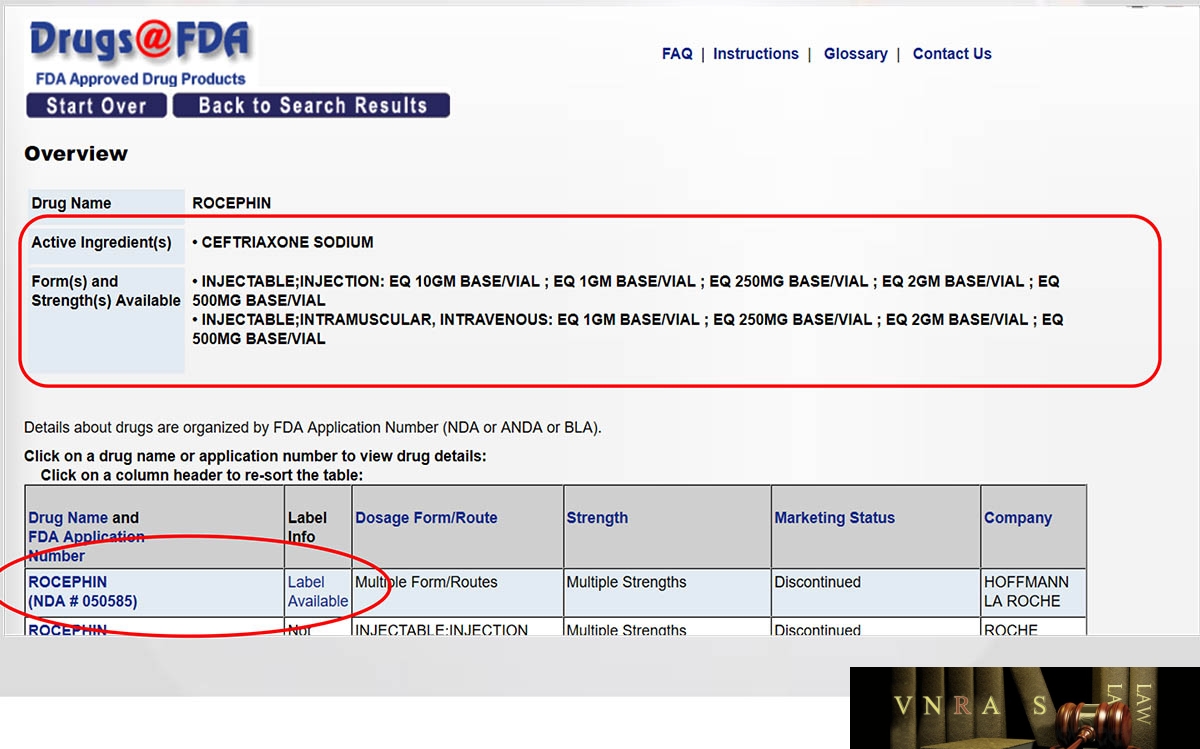Open the Contact Us page

coord(952,54)
